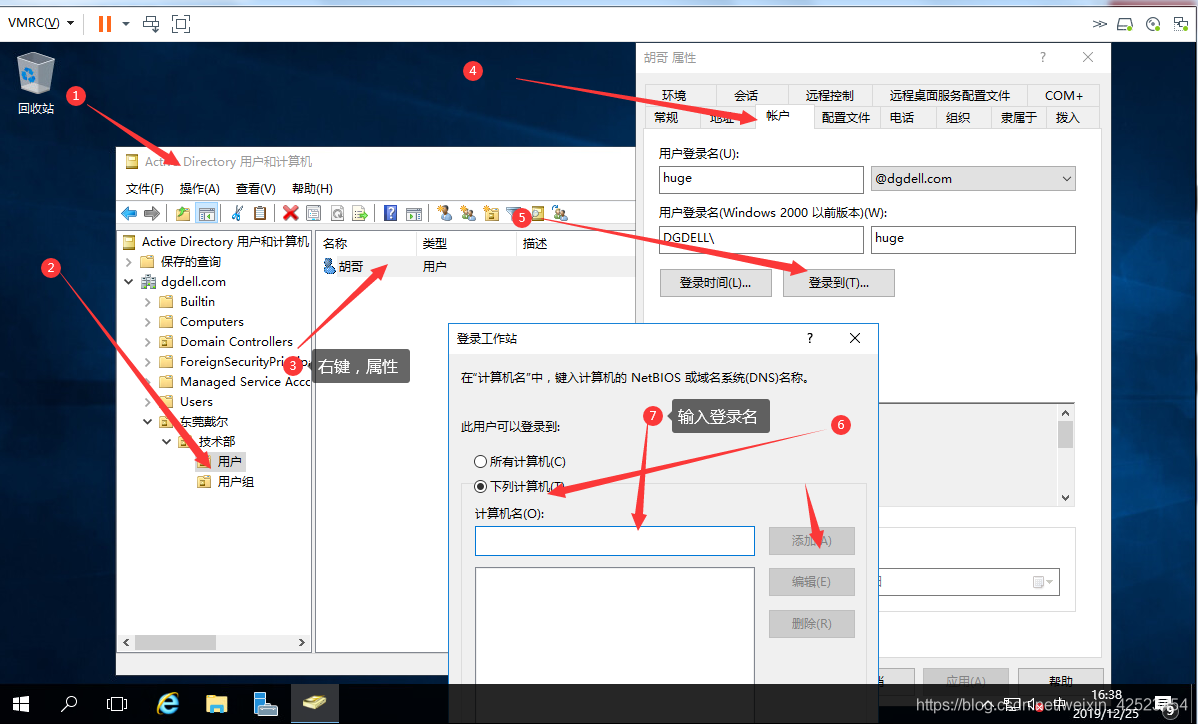1198x724 pixels.
Task: Click the 计算机名(O) input field
Action: [x=615, y=541]
